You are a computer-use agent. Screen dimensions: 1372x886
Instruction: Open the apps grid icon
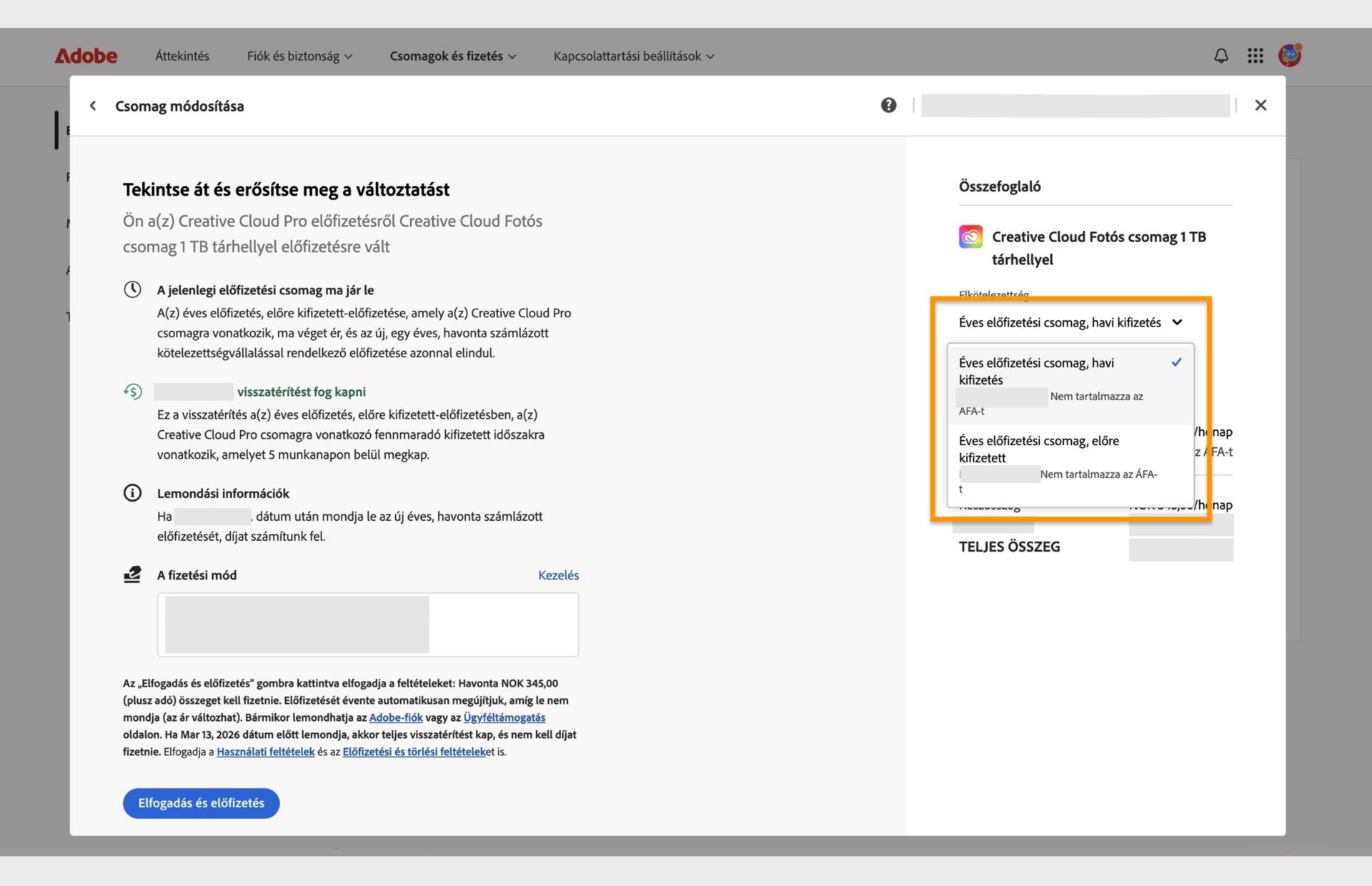(1255, 56)
